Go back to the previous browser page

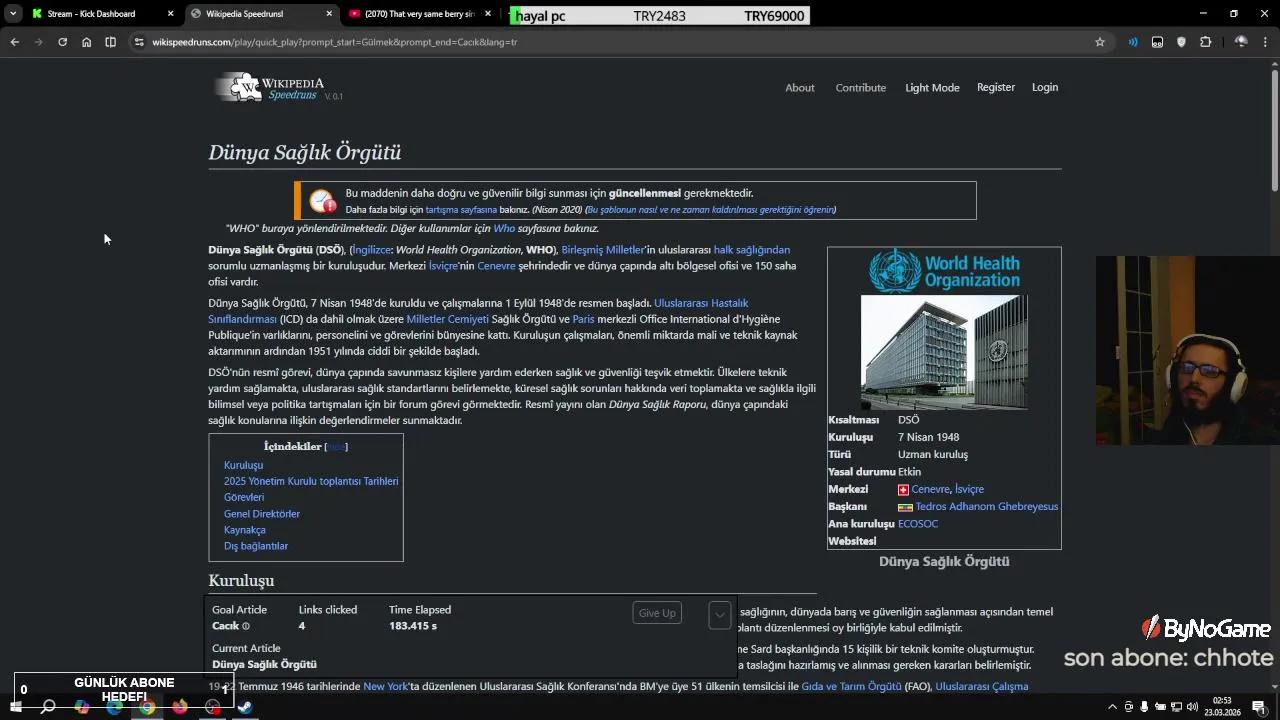(14, 42)
